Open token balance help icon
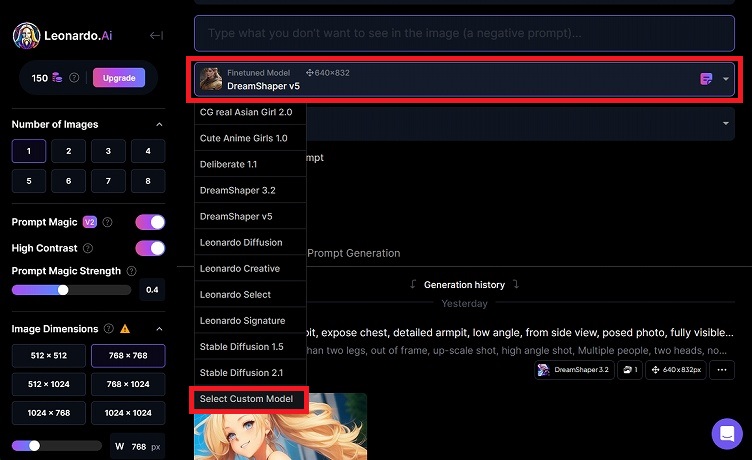This screenshot has height=460, width=752. 74,78
